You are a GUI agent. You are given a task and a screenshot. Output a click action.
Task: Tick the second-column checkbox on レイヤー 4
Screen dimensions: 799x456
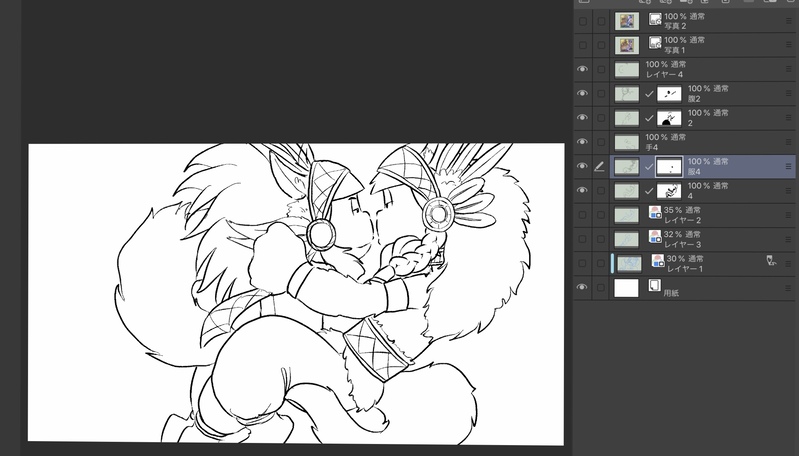click(601, 69)
